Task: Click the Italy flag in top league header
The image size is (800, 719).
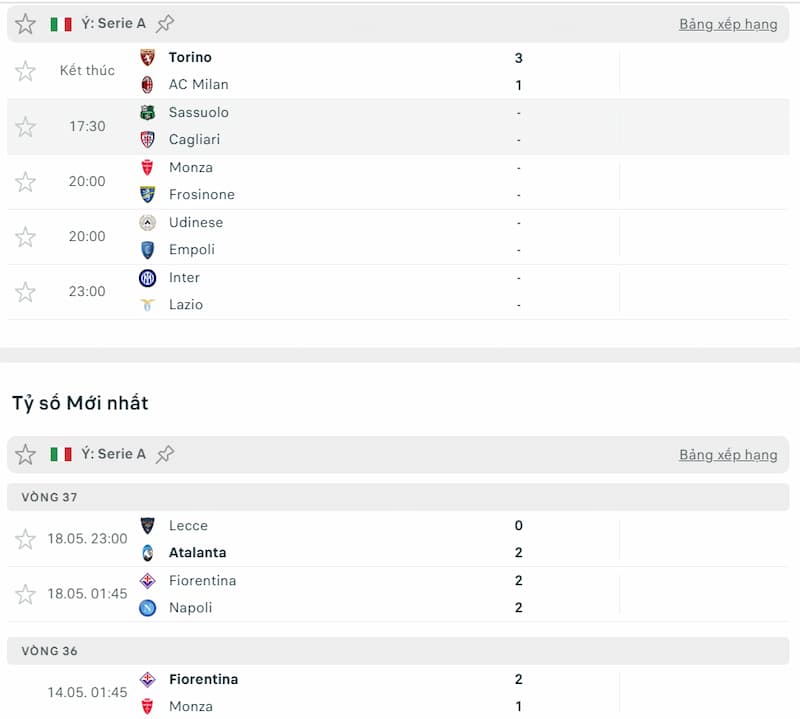Action: point(61,24)
